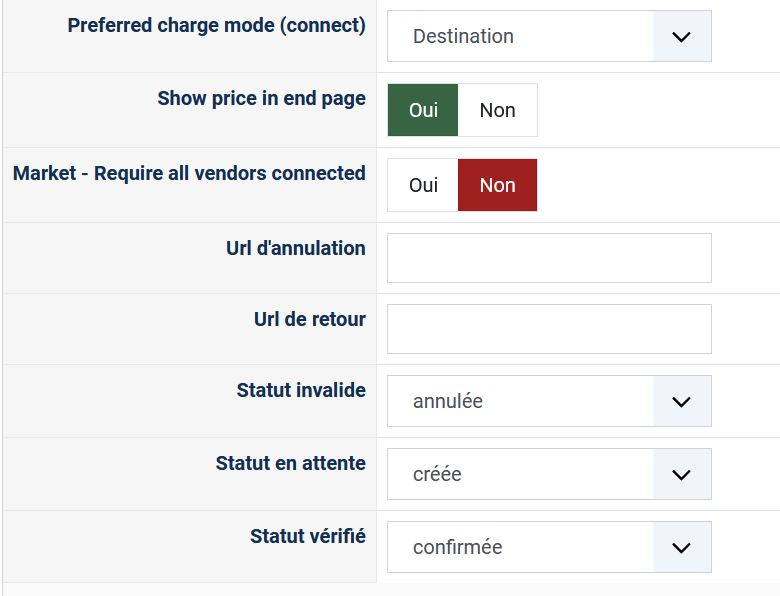
Task: Click chevron arrow next to créée
Action: point(682,474)
